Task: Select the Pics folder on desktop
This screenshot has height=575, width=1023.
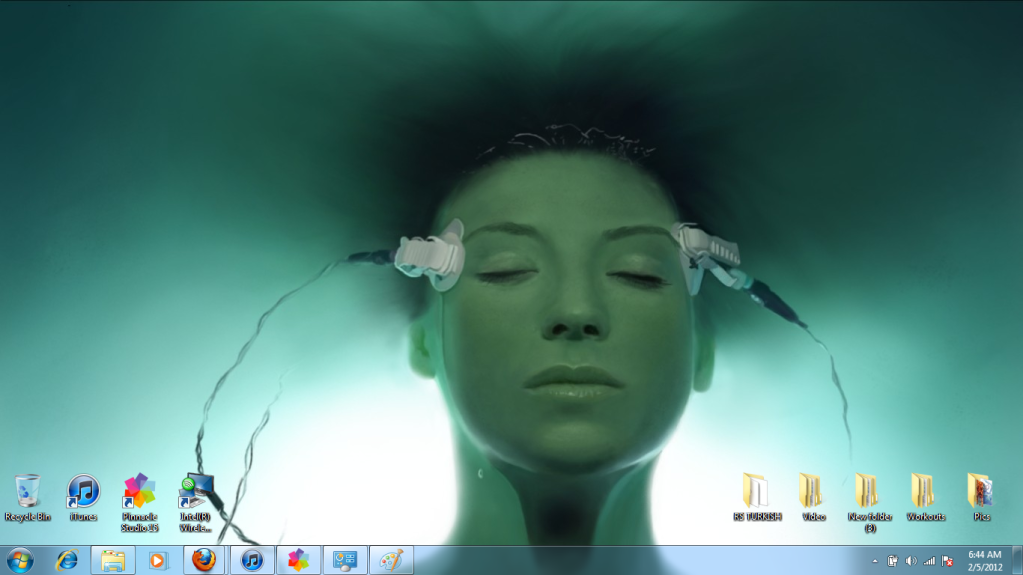Action: tap(981, 491)
